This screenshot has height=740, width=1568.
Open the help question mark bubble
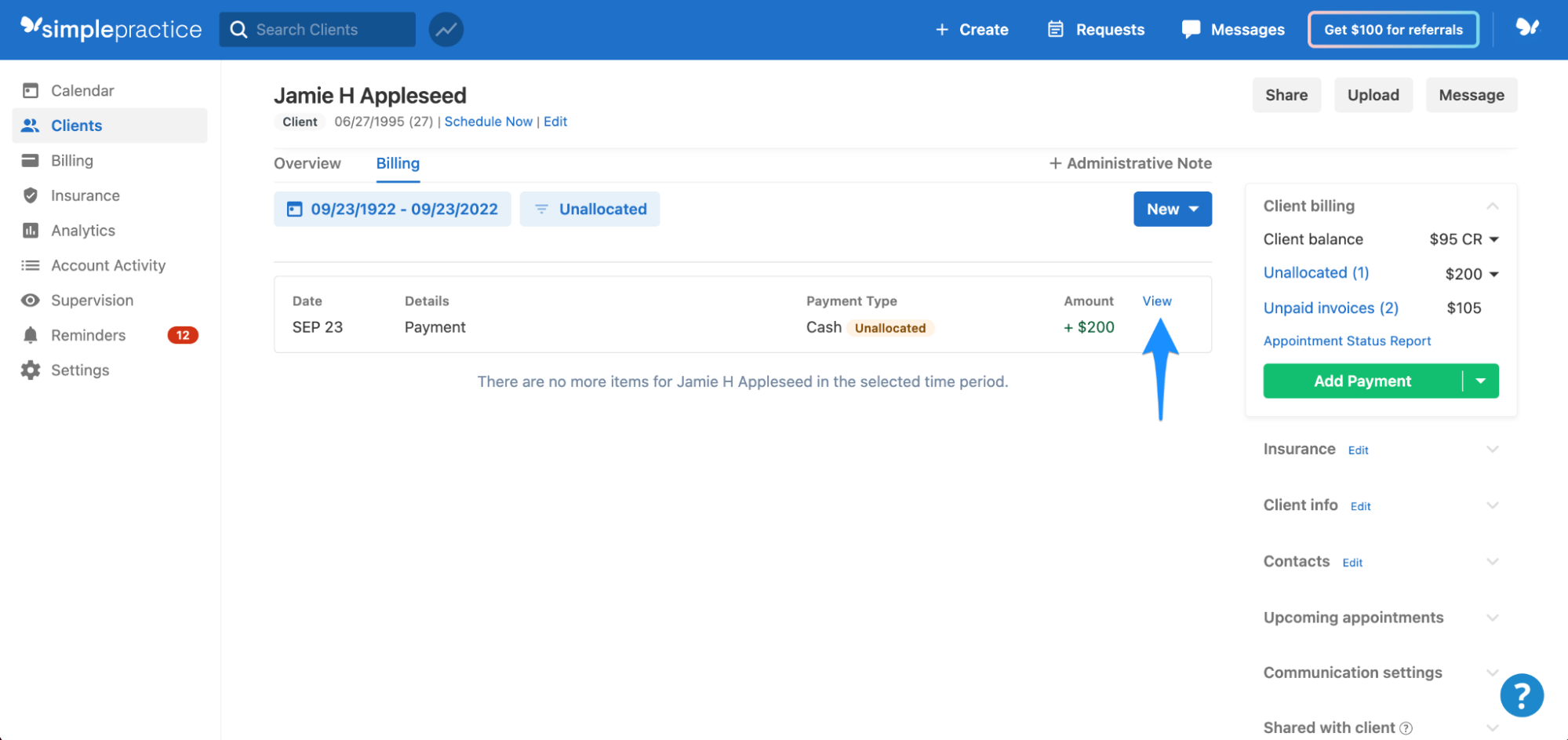[x=1522, y=694]
